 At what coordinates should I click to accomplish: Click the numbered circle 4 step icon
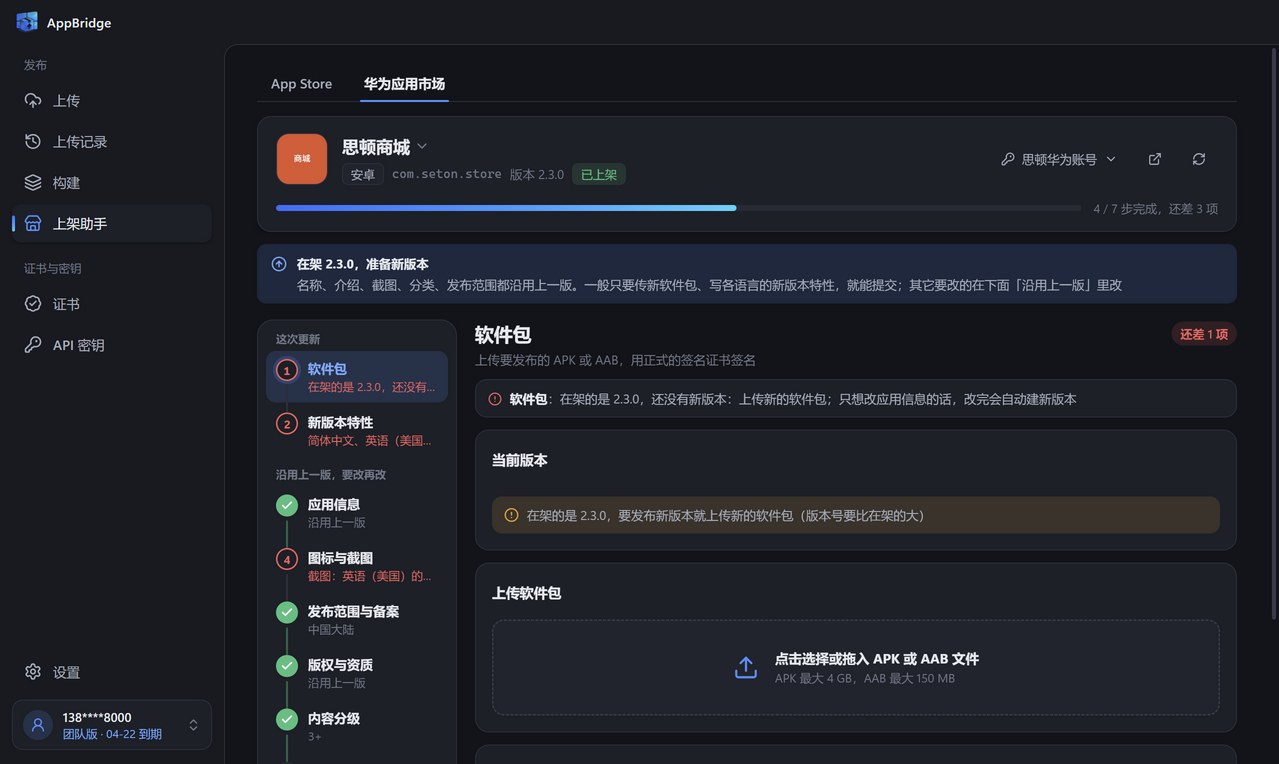click(x=287, y=559)
